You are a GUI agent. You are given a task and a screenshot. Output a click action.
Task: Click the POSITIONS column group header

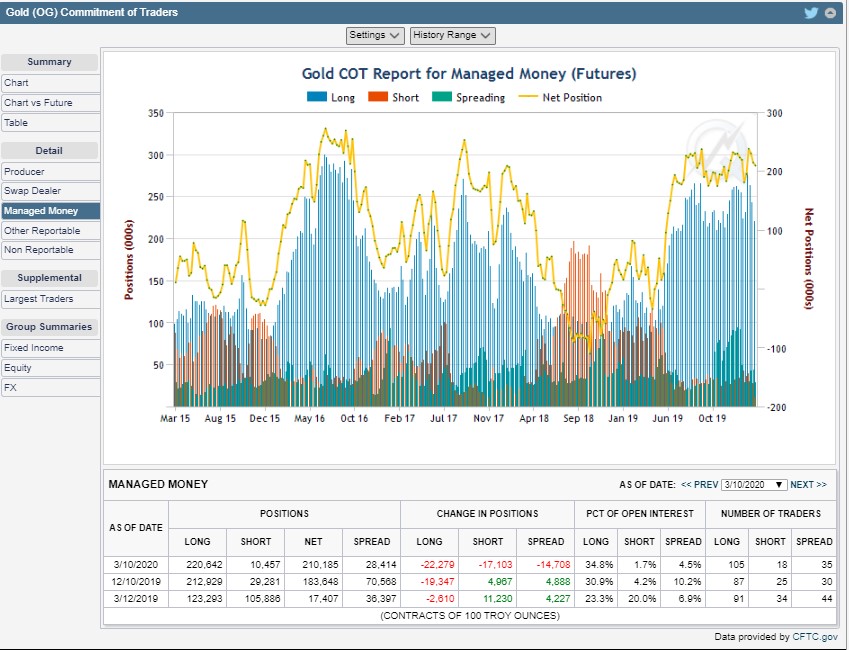[284, 514]
